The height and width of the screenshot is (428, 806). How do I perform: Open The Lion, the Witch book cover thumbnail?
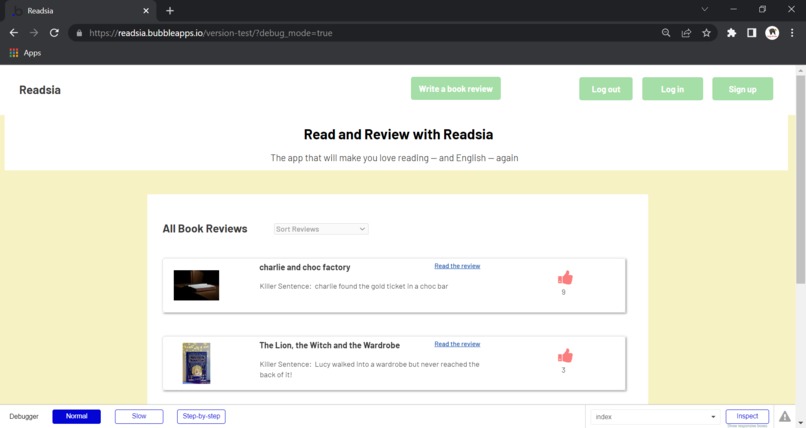pyautogui.click(x=196, y=363)
